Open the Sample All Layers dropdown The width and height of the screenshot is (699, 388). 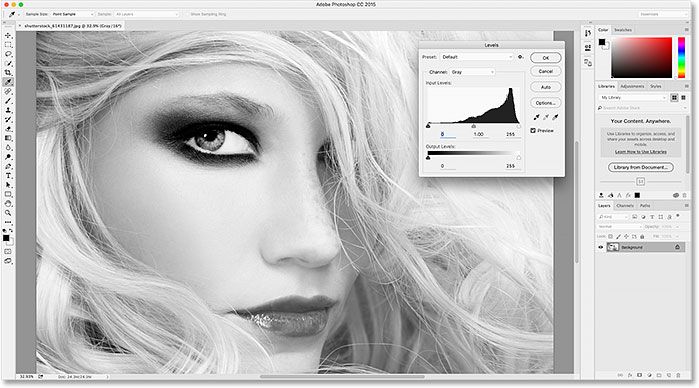click(x=146, y=14)
